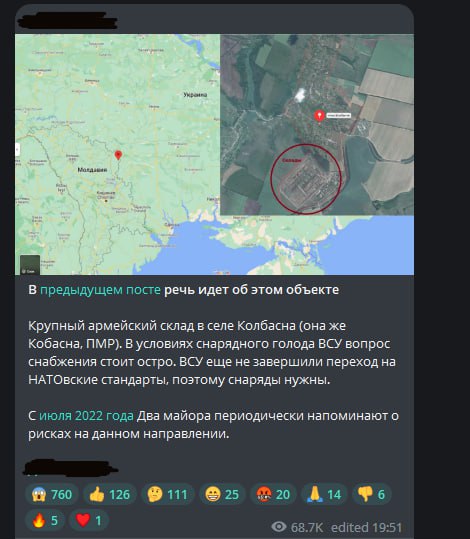The height and width of the screenshot is (539, 470).
Task: Choose the praying hands reaction
Action: pyautogui.click(x=324, y=494)
